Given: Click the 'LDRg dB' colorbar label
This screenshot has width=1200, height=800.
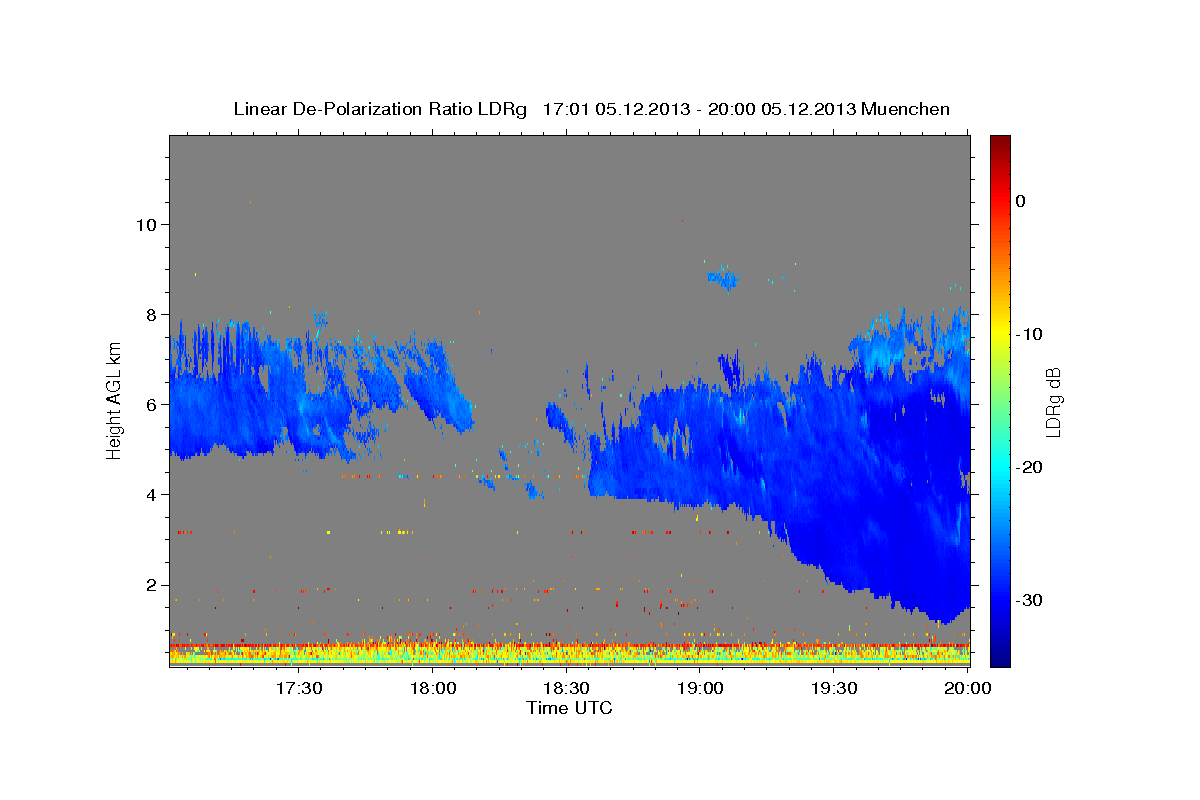Looking at the screenshot, I should (1052, 401).
